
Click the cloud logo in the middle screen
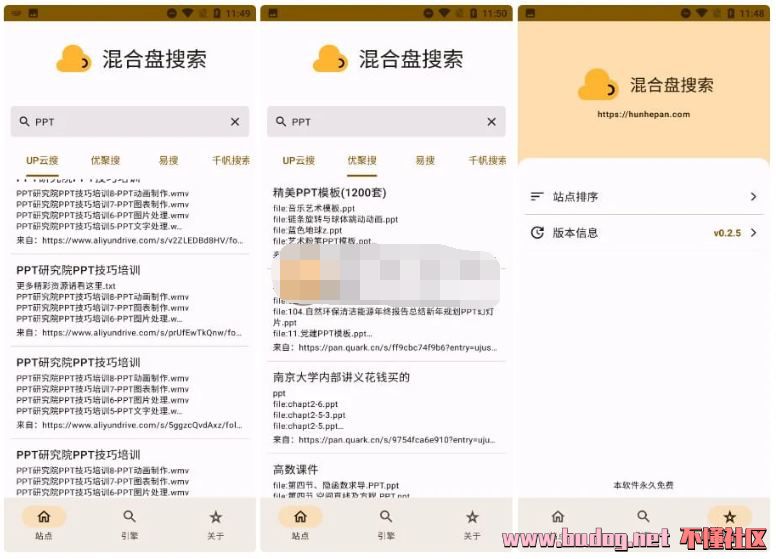pos(330,59)
